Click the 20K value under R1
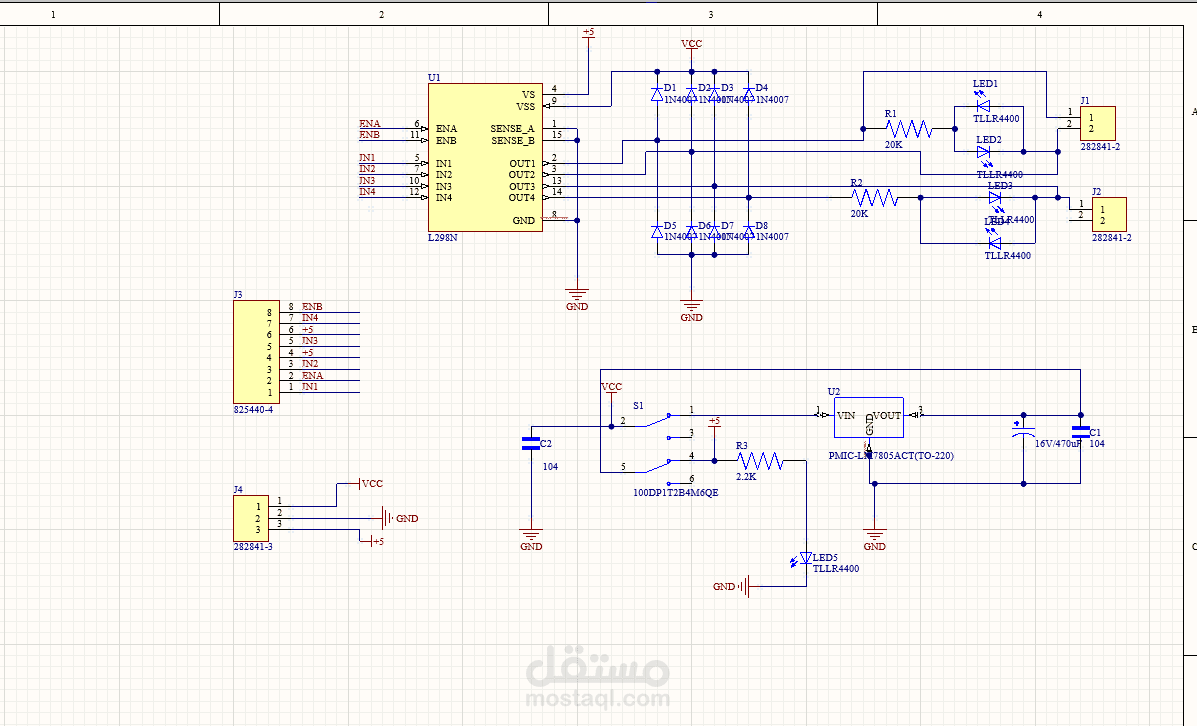This screenshot has width=1197, height=726. click(x=894, y=145)
